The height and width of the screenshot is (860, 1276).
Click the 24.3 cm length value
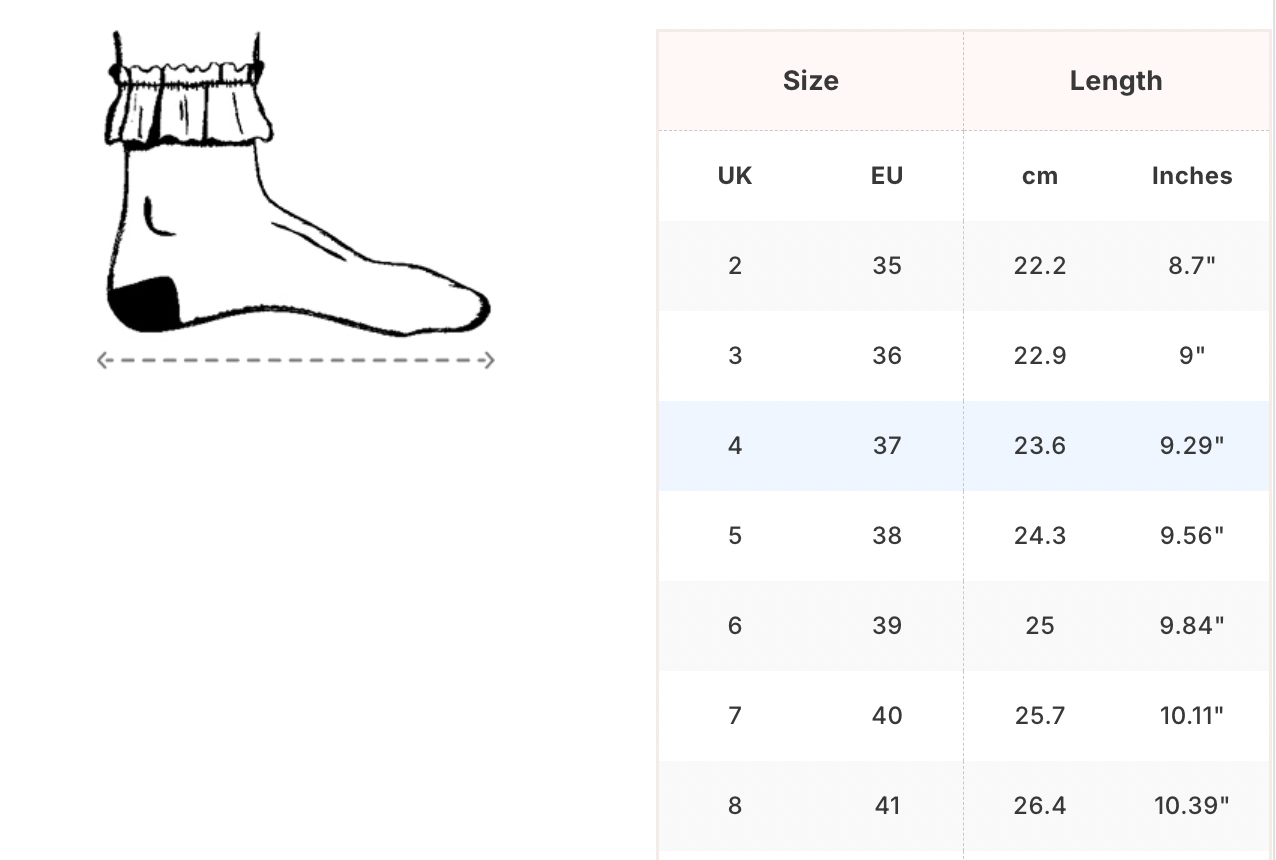point(1040,536)
